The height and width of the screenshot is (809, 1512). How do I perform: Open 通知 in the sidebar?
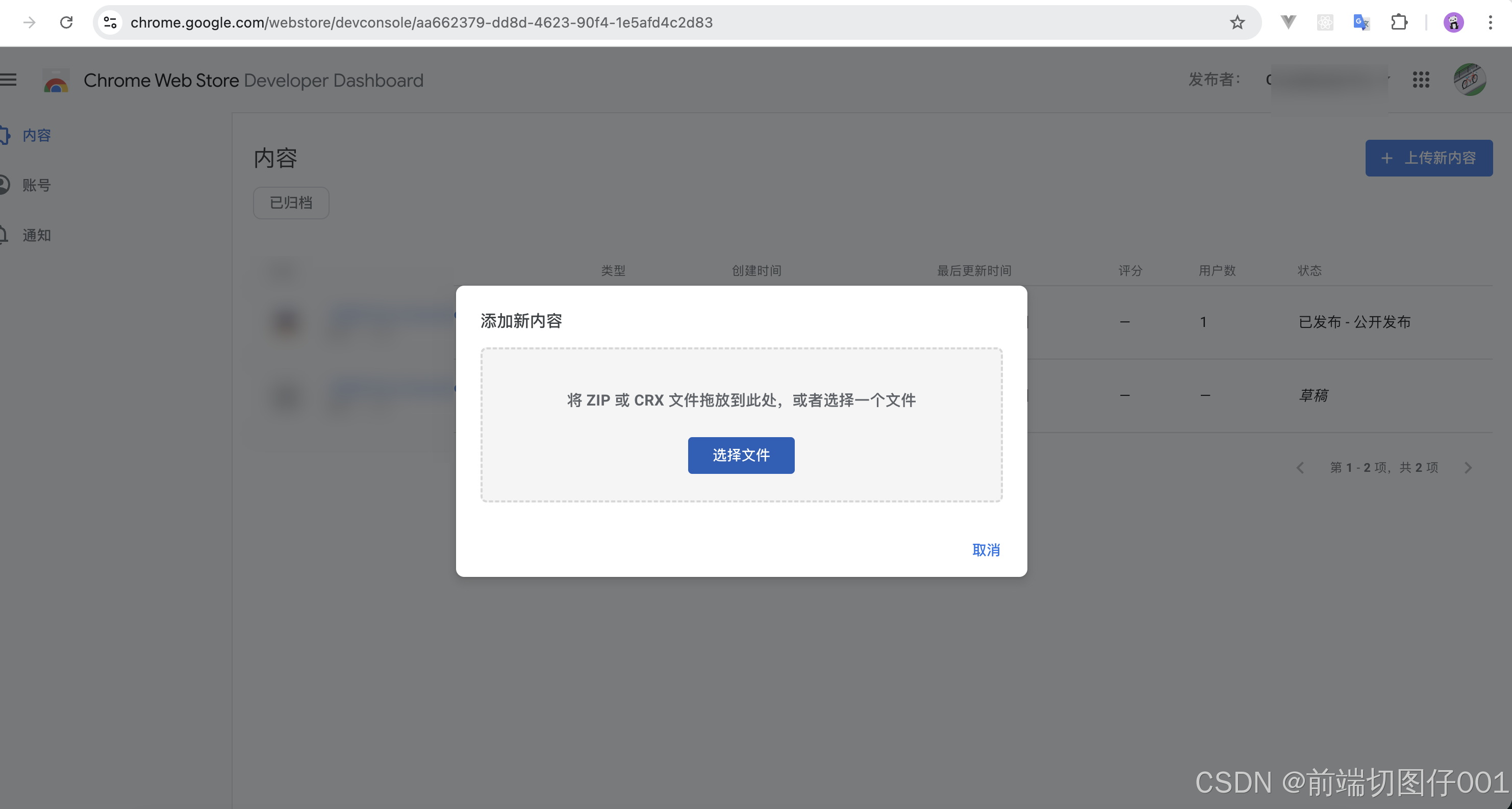(36, 236)
